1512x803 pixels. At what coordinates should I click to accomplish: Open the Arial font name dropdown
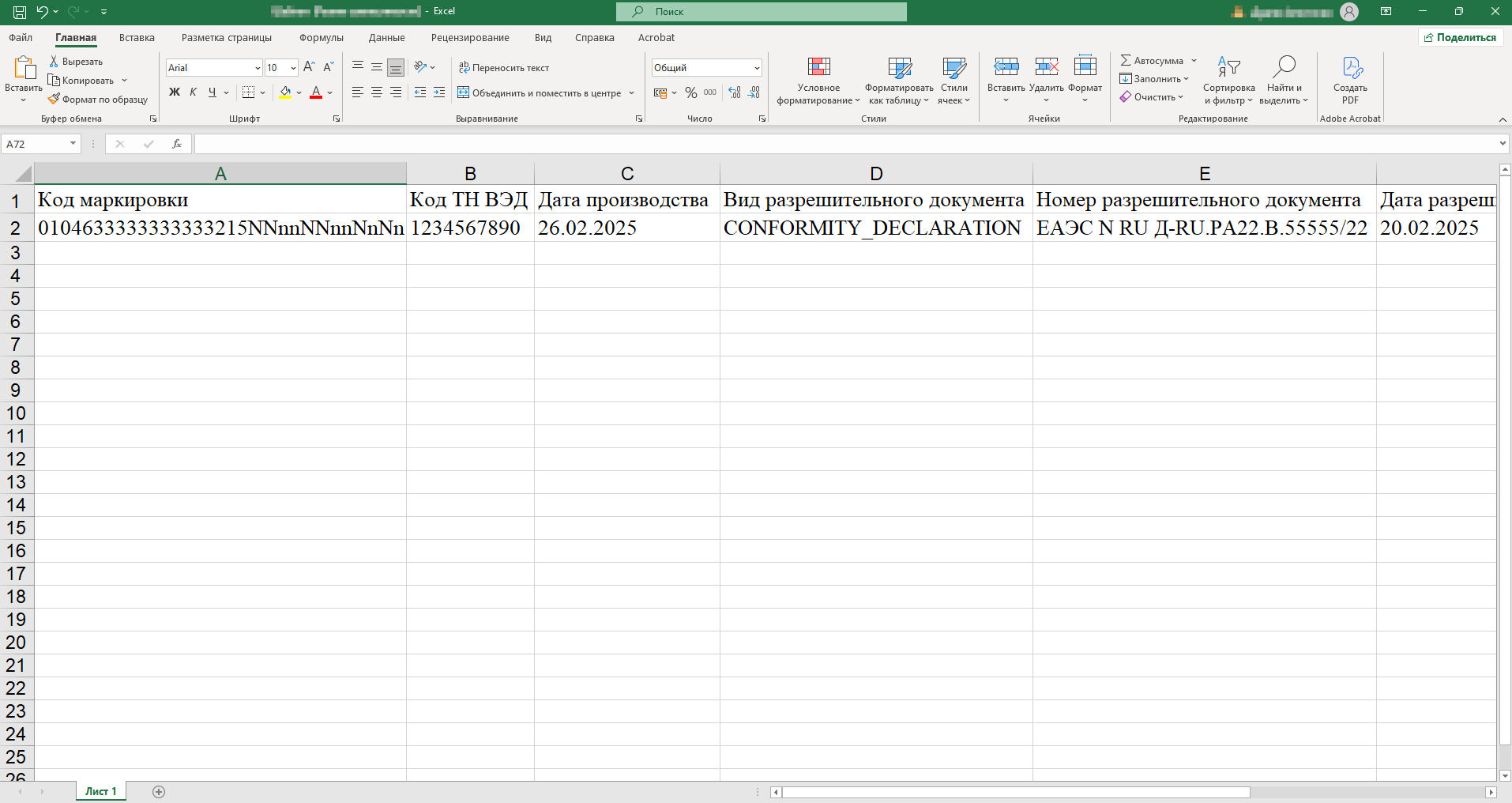point(258,68)
